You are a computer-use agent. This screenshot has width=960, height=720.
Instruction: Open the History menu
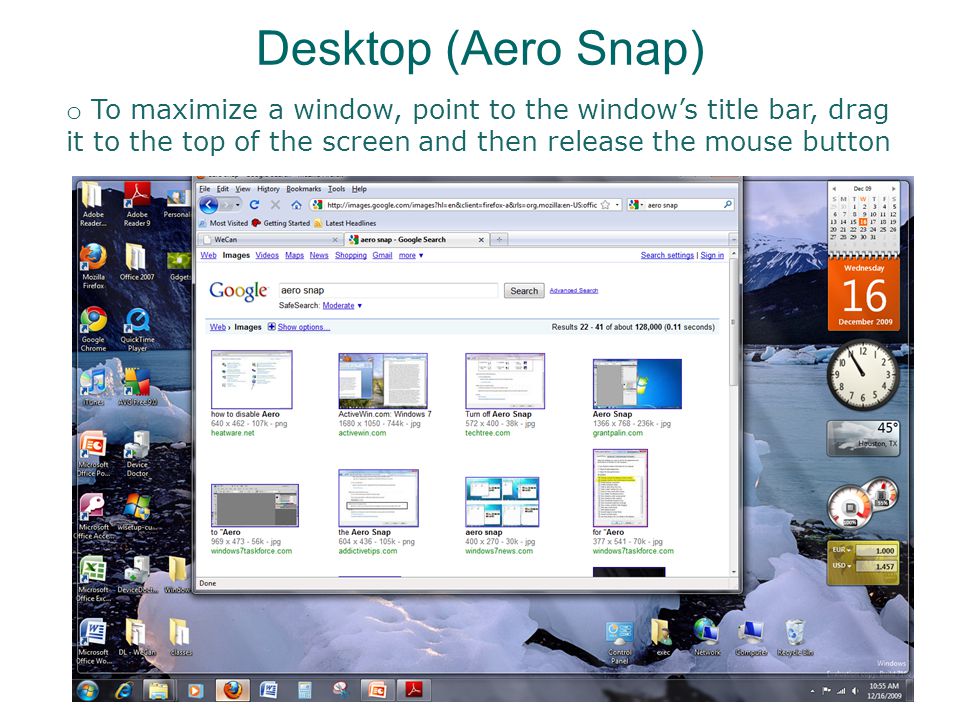click(268, 189)
